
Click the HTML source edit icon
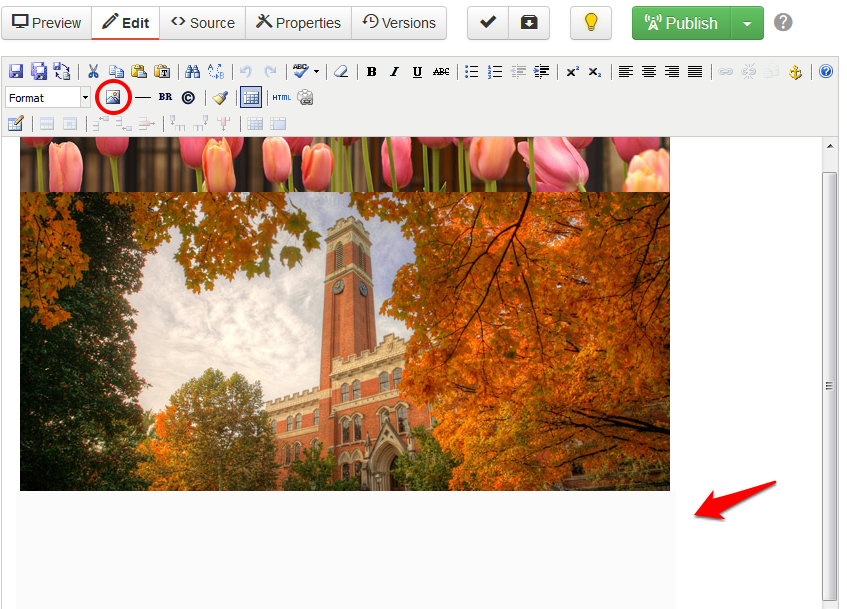[281, 98]
